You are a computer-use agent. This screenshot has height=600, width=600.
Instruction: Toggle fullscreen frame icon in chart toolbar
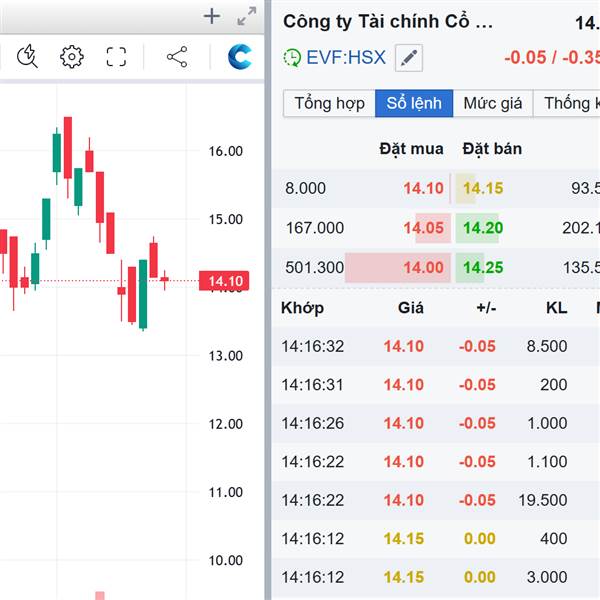coord(117,57)
